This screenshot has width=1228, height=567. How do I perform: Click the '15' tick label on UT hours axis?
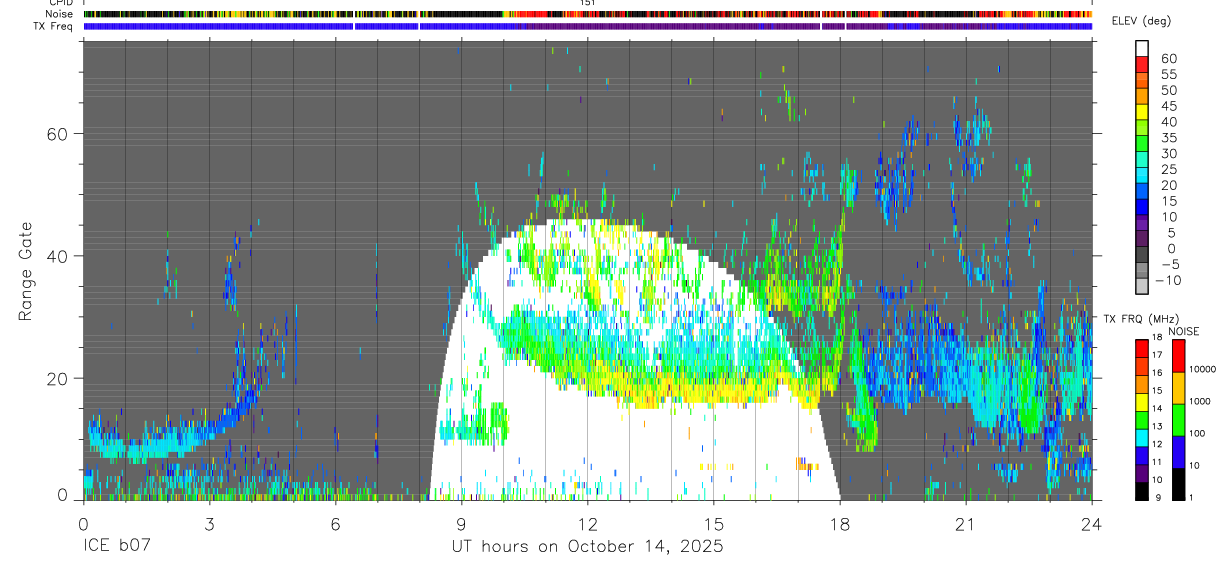click(714, 523)
